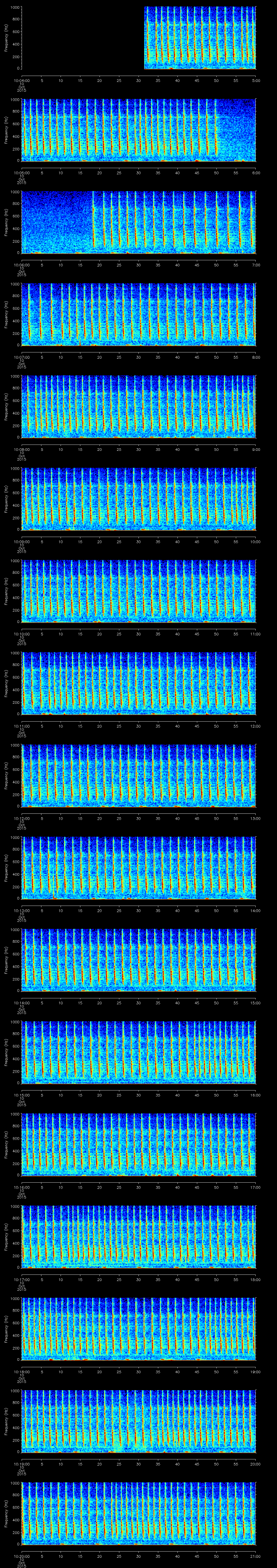Click 'Frequency (Hz)' label of 10:04:00 panel

pos(6,38)
